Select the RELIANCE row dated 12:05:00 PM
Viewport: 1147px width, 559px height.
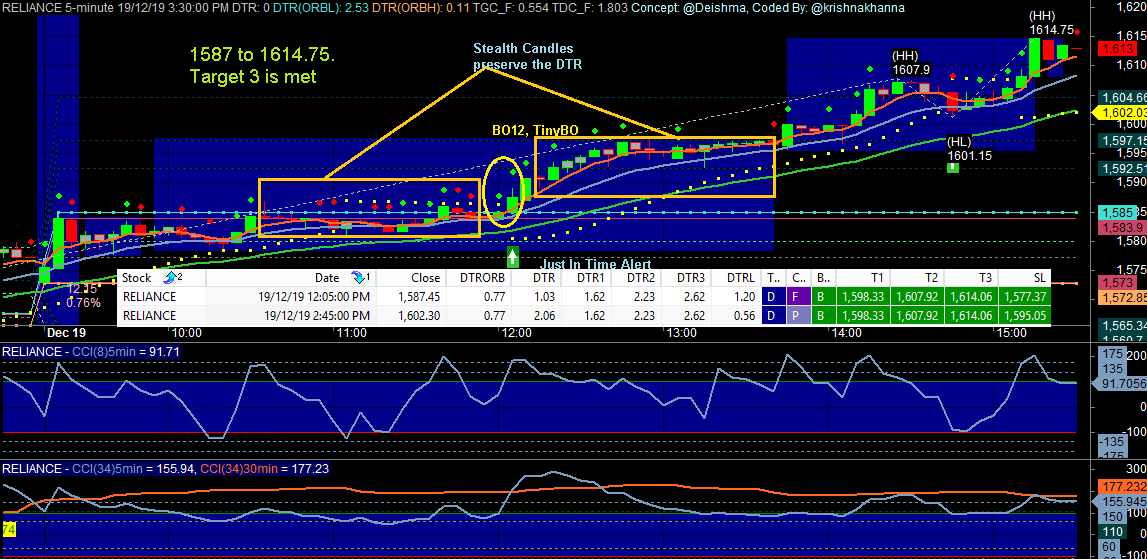pyautogui.click(x=584, y=297)
